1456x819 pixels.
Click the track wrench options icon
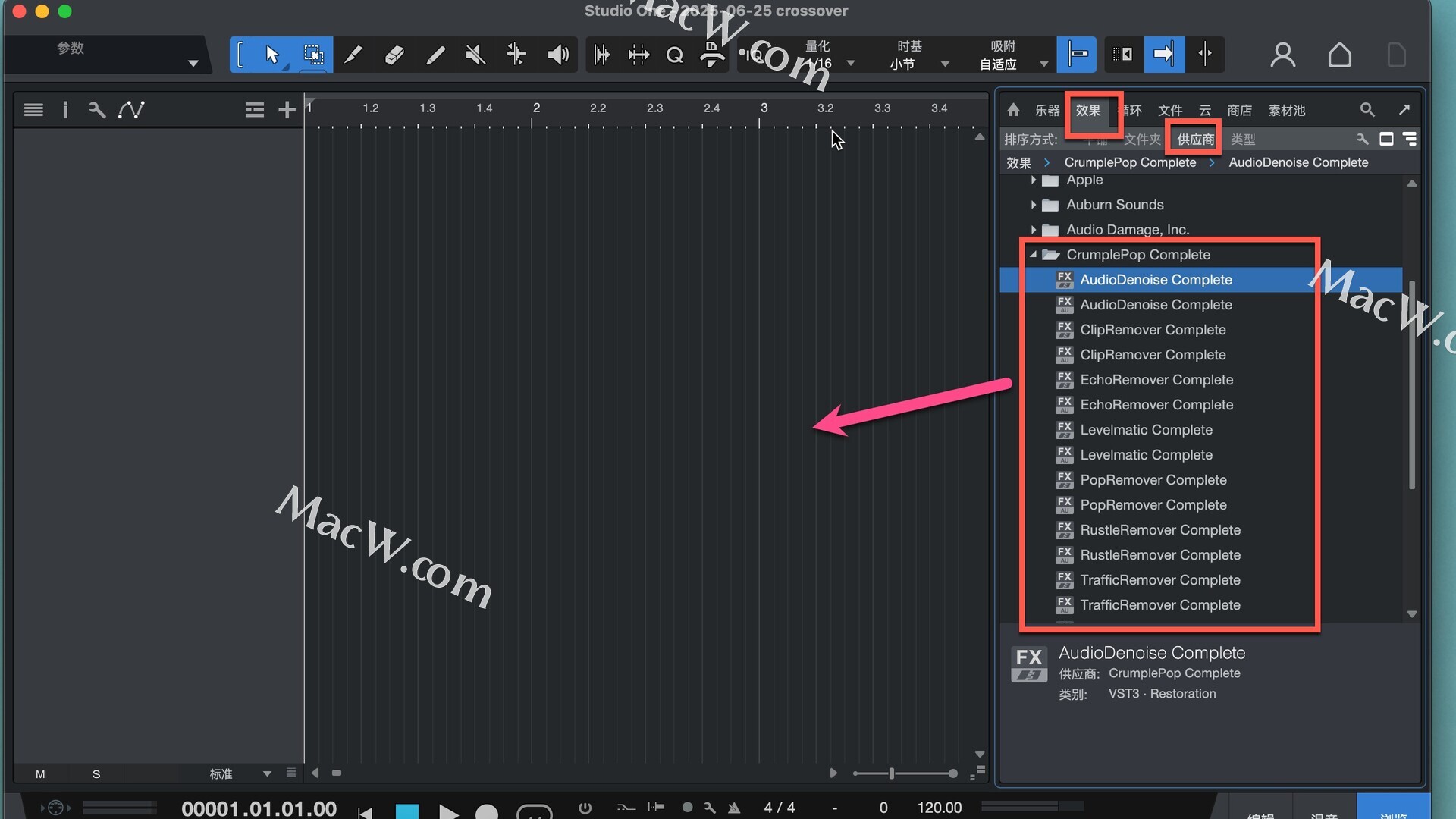[97, 110]
